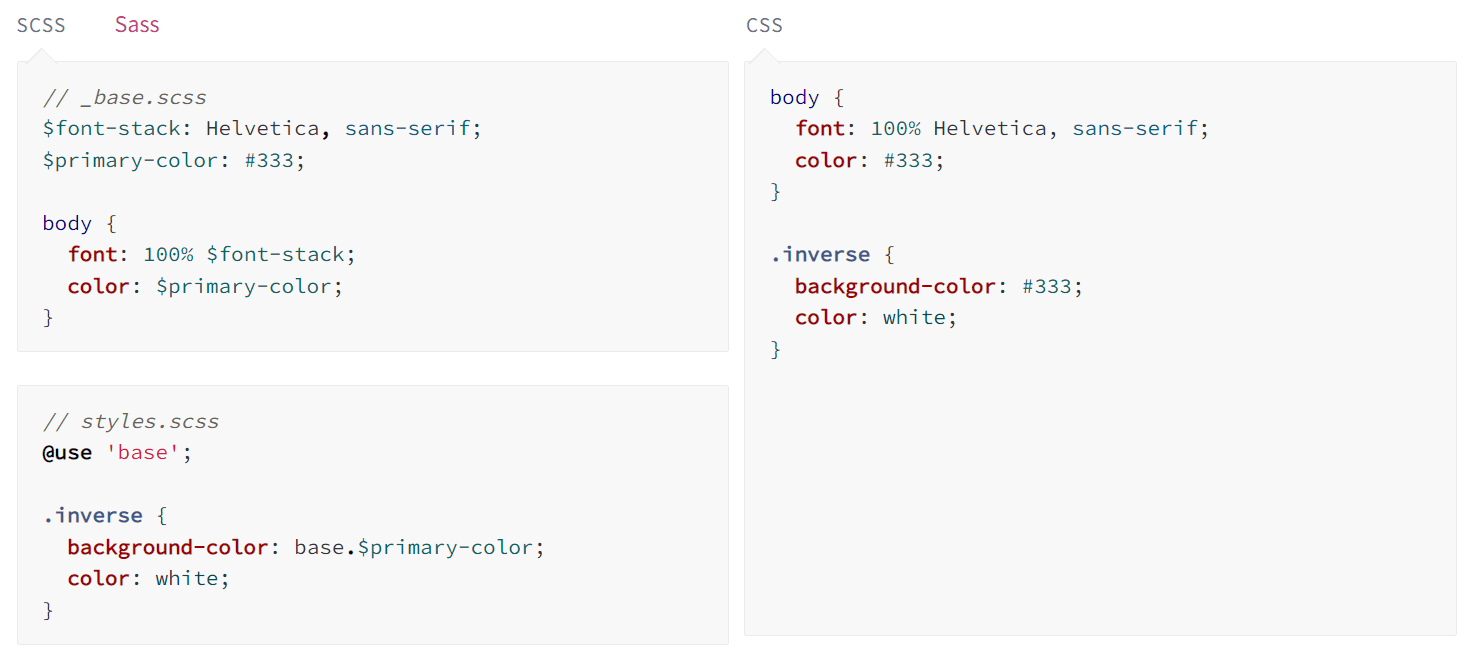This screenshot has width=1483, height=649.
Task: Click 'font: 100% $font-stack;' line
Action: coord(211,254)
